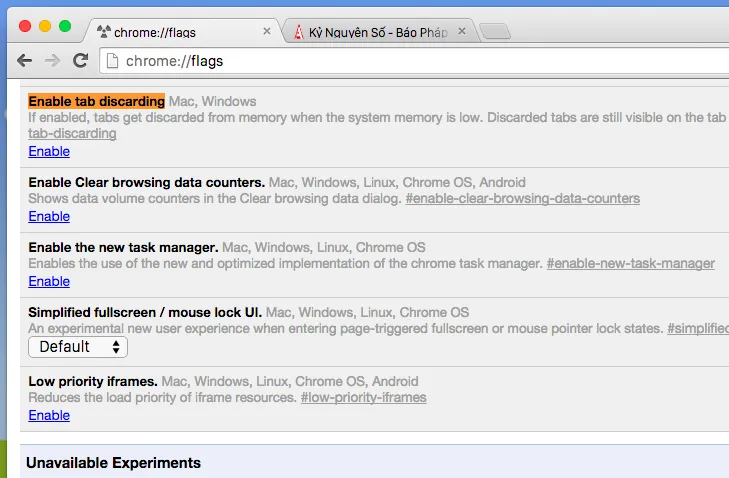Focus the chrome://flags address bar
Screen dimensions: 729x478
(414, 61)
